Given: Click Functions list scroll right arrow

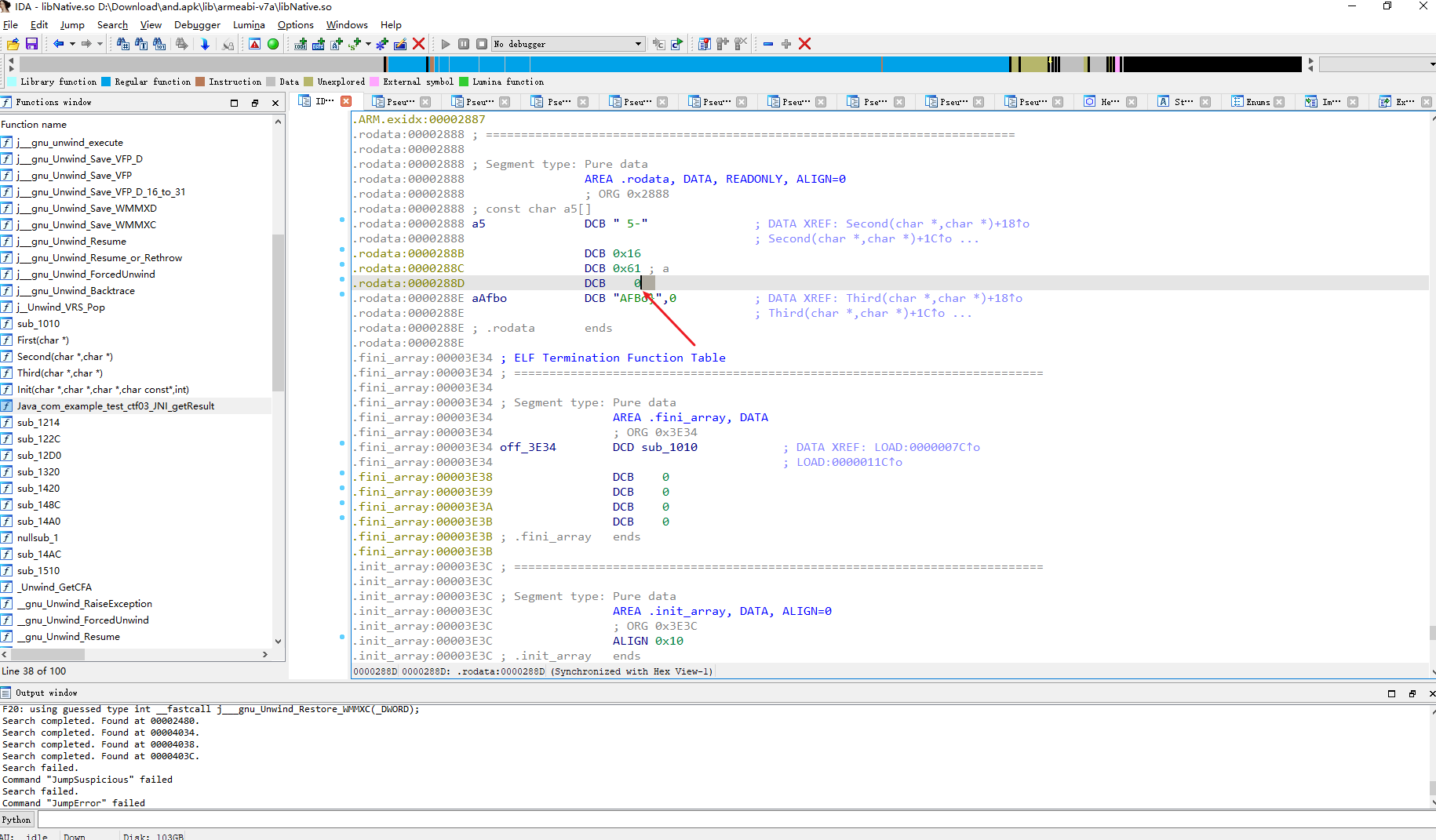Looking at the screenshot, I should point(264,654).
